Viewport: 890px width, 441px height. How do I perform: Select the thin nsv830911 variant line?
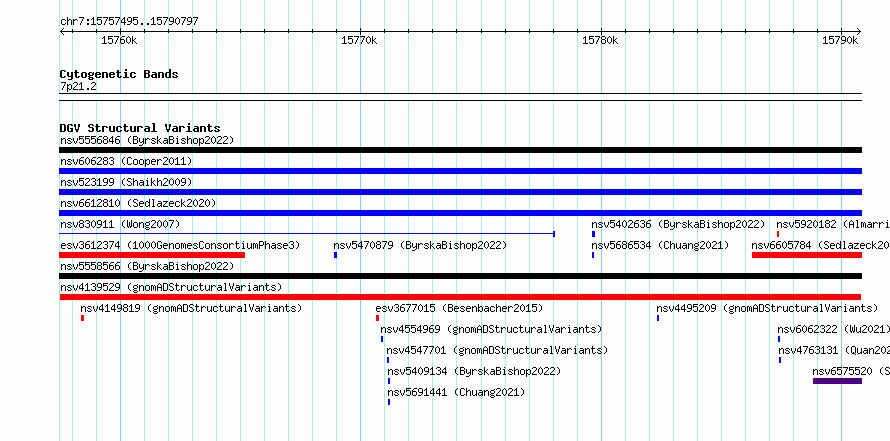pos(307,234)
